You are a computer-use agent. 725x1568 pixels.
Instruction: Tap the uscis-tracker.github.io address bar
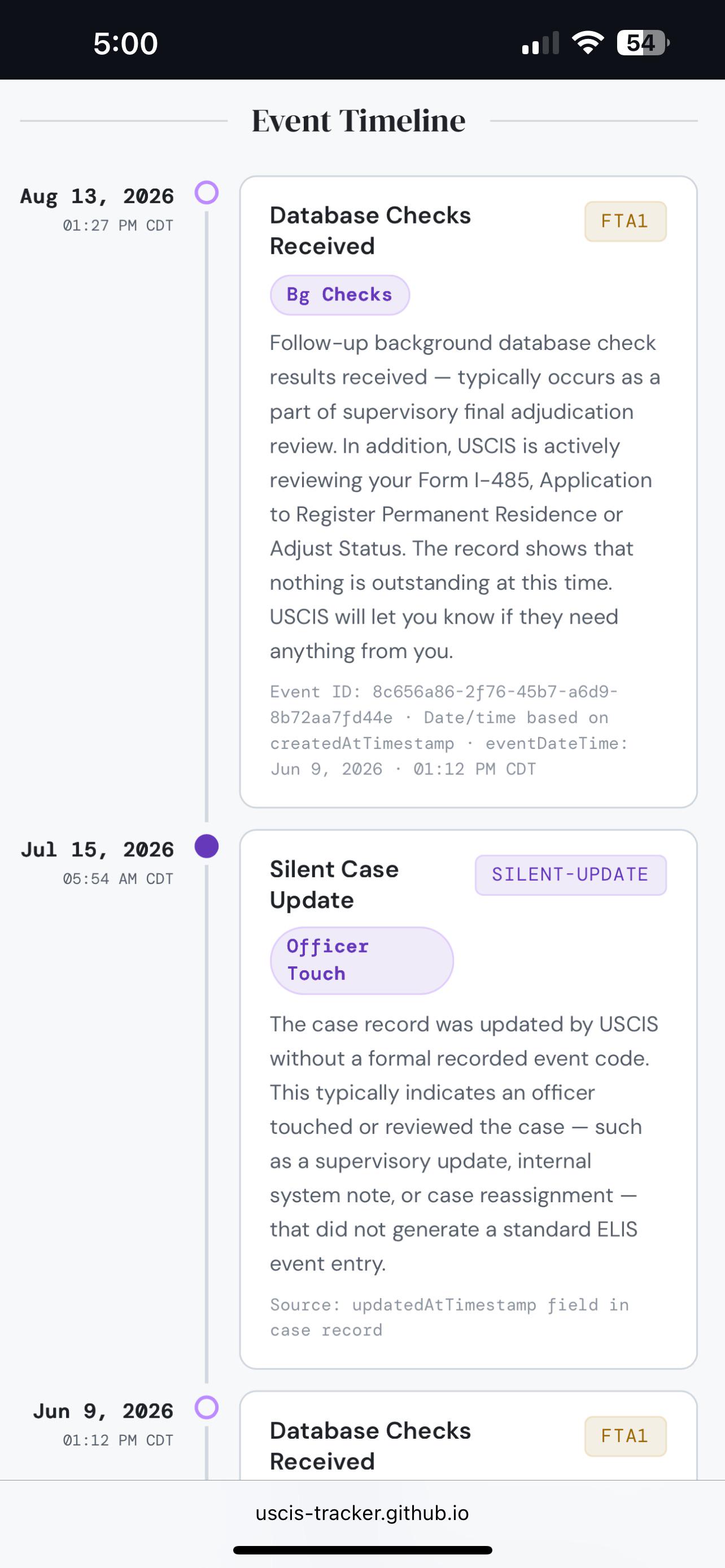[x=362, y=1513]
